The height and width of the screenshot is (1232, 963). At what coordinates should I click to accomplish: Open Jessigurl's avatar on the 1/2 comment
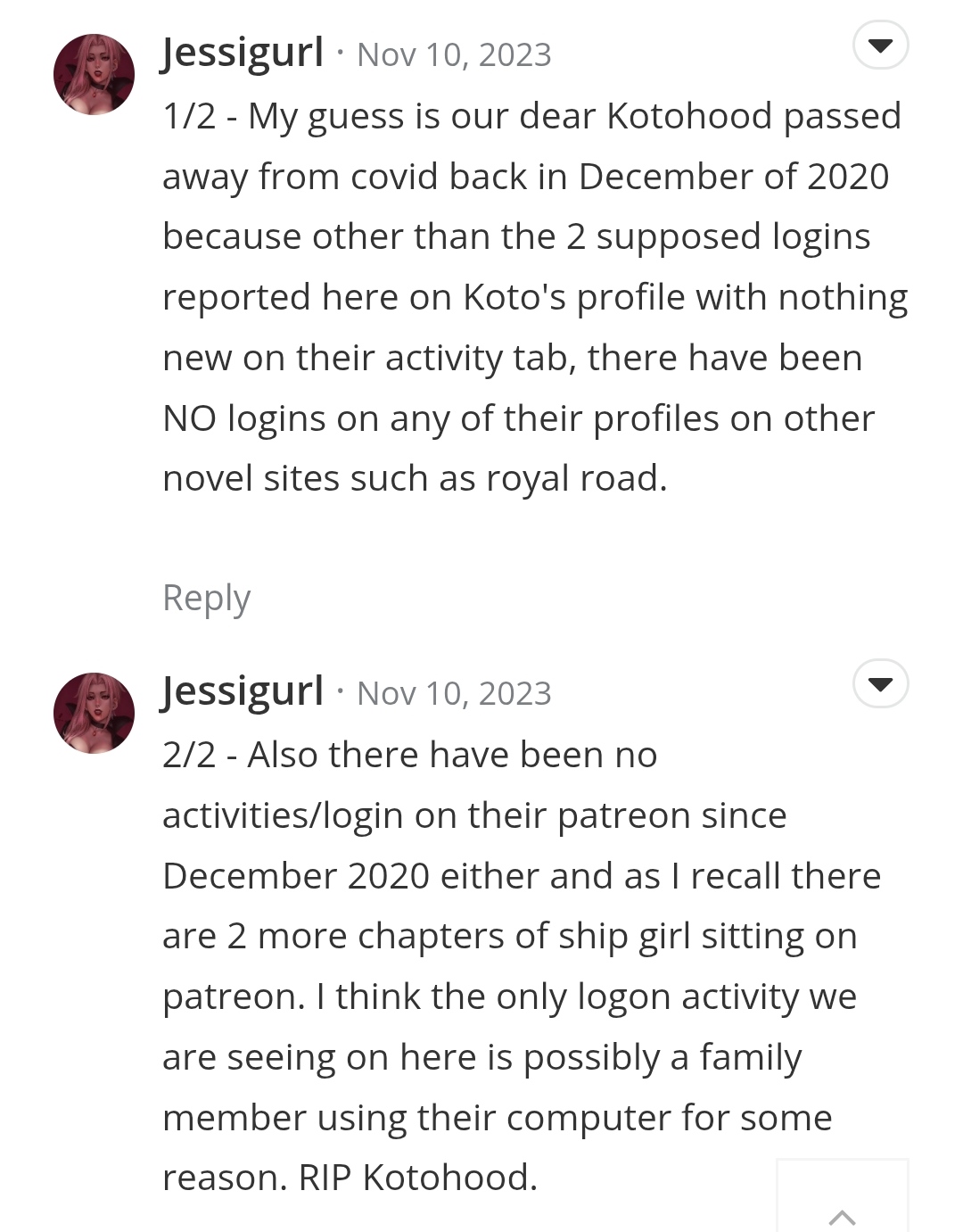(94, 74)
